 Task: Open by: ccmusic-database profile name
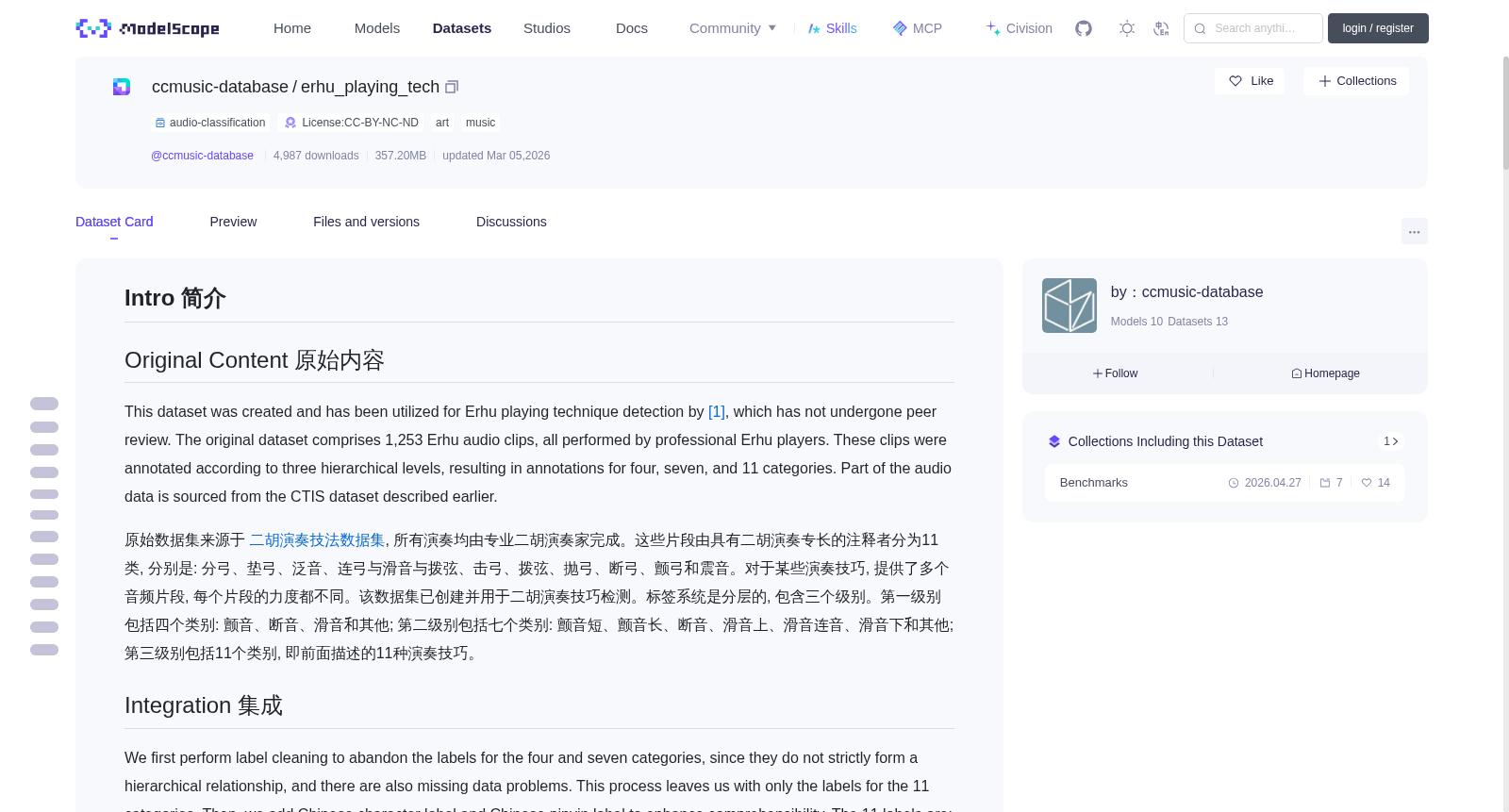(x=1186, y=292)
